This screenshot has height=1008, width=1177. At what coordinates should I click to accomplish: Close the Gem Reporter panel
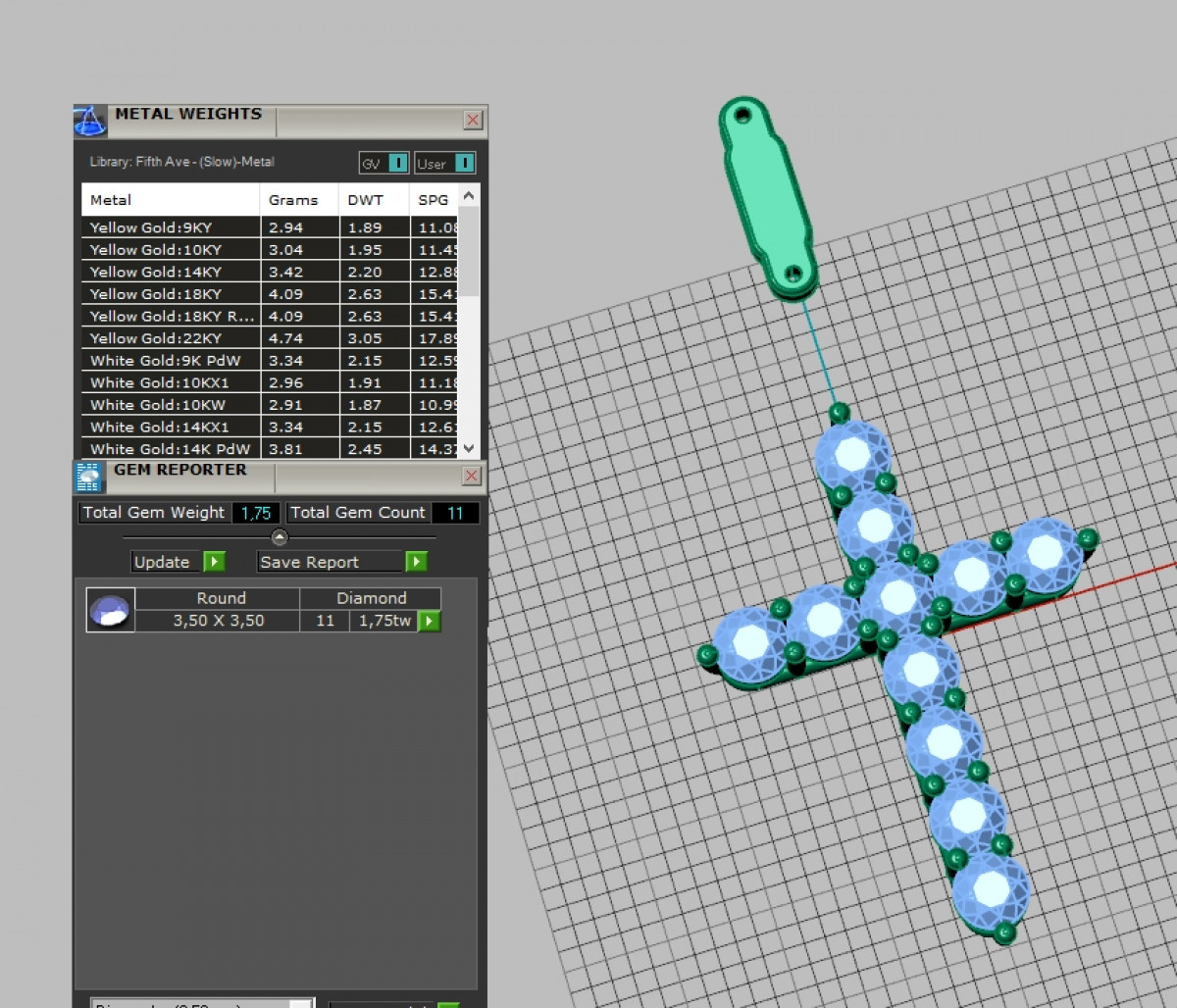pos(472,476)
